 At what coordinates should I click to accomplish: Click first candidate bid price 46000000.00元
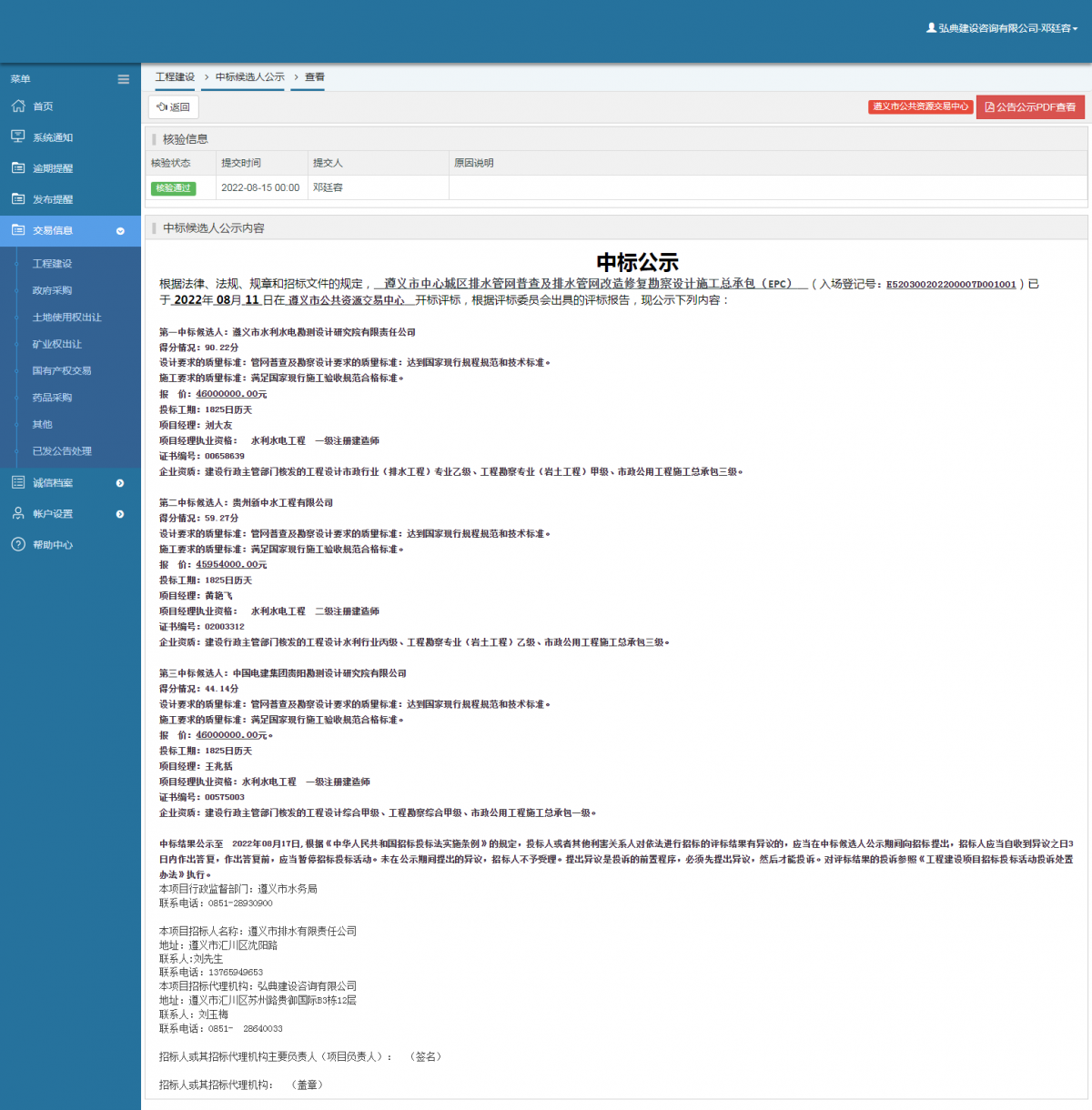point(231,394)
